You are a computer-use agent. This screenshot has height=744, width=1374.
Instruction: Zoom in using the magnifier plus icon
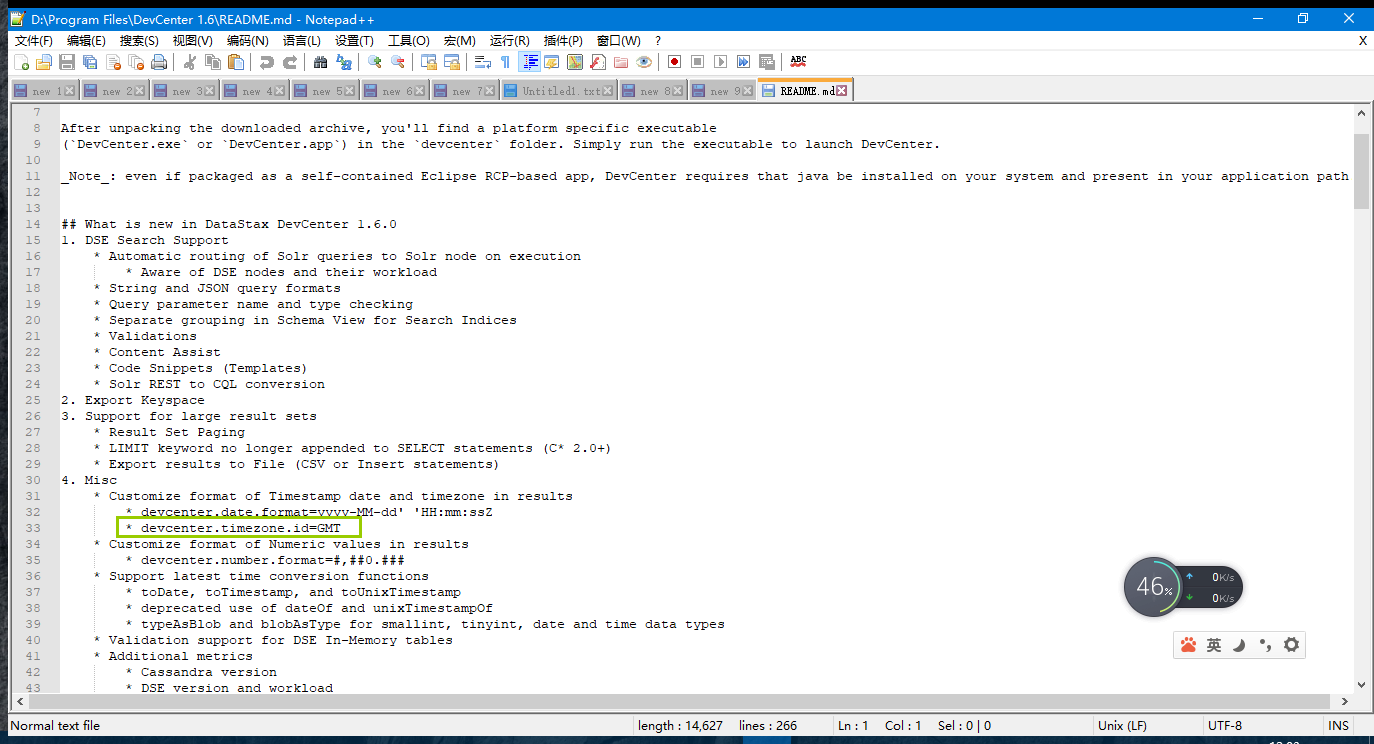(x=375, y=62)
